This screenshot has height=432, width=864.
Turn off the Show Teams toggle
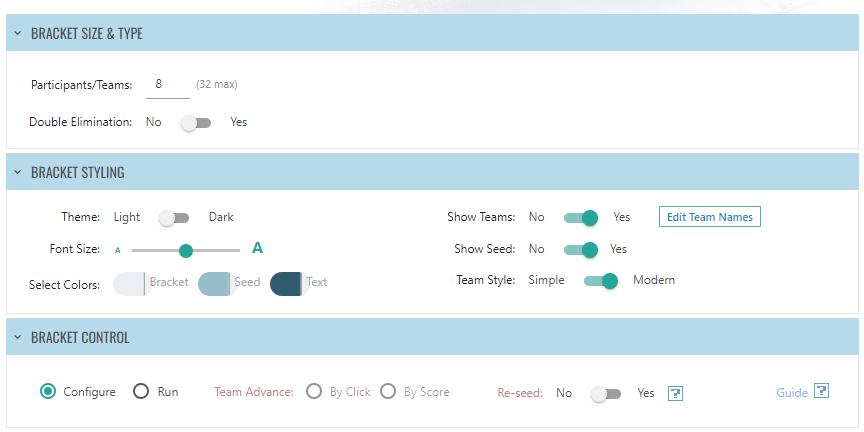click(580, 217)
